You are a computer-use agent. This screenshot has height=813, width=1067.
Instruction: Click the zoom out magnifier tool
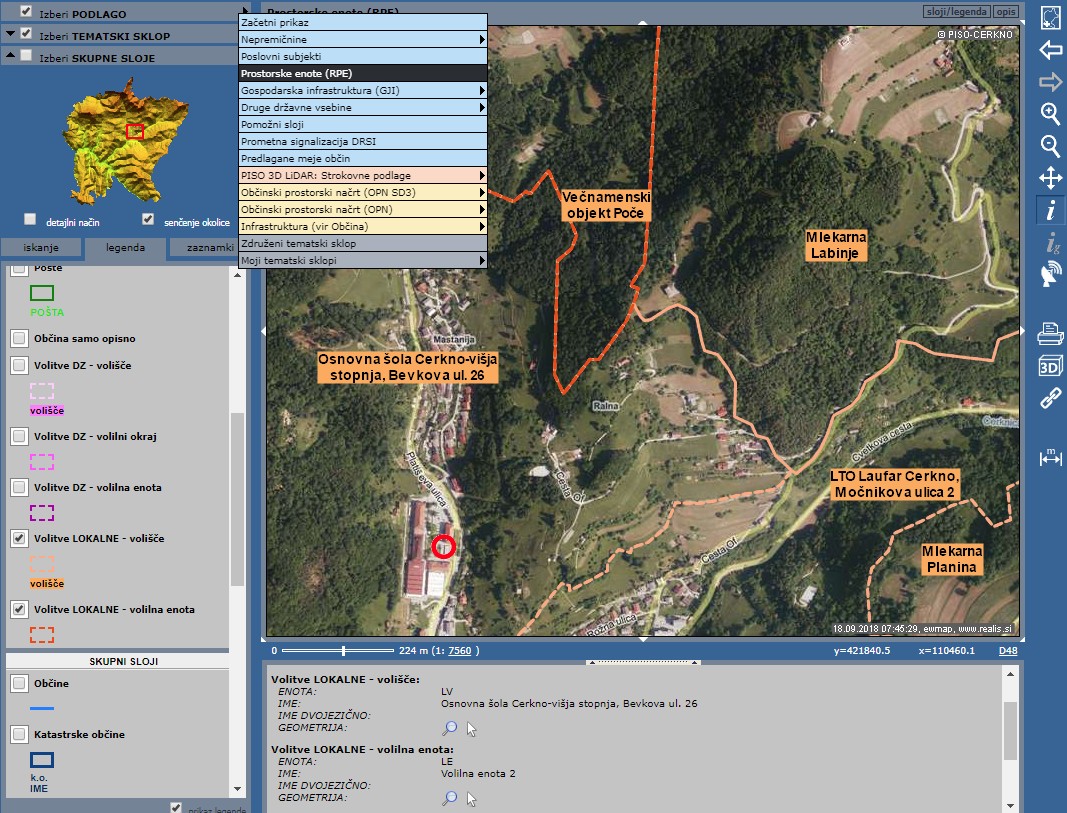(1050, 146)
